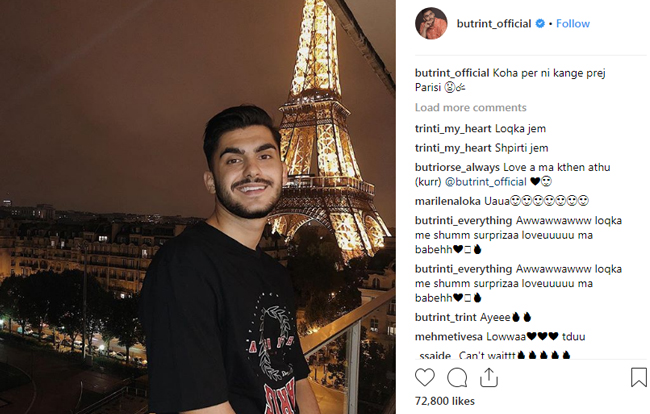Share the post with the upload arrow icon

tap(489, 378)
